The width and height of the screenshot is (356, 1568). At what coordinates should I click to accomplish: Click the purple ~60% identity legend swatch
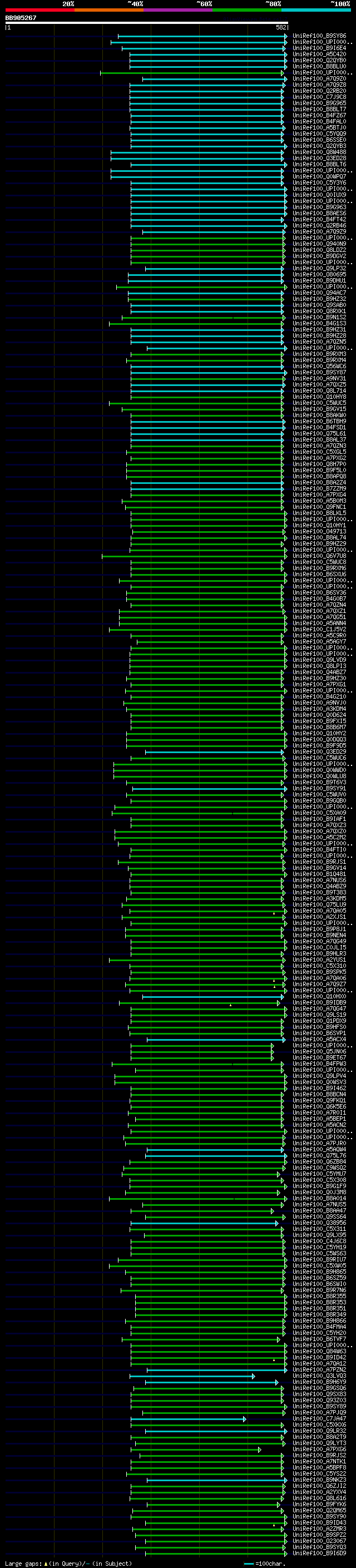(x=177, y=10)
